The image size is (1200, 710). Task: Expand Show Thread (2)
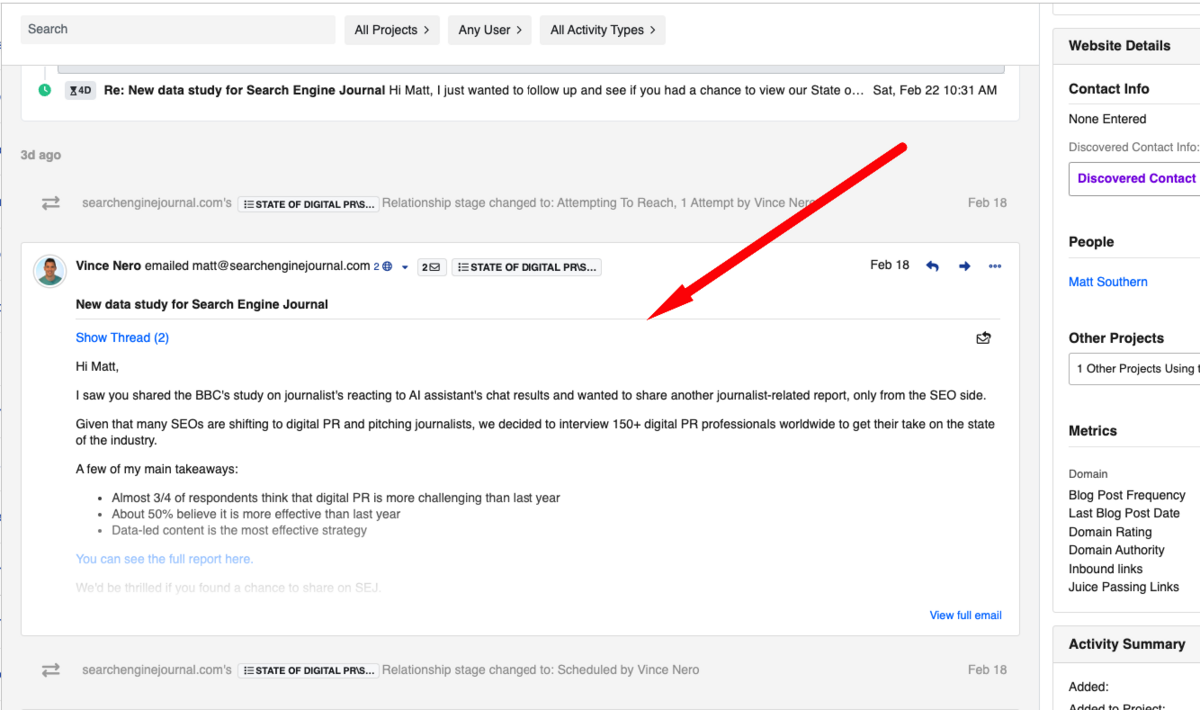coord(122,337)
